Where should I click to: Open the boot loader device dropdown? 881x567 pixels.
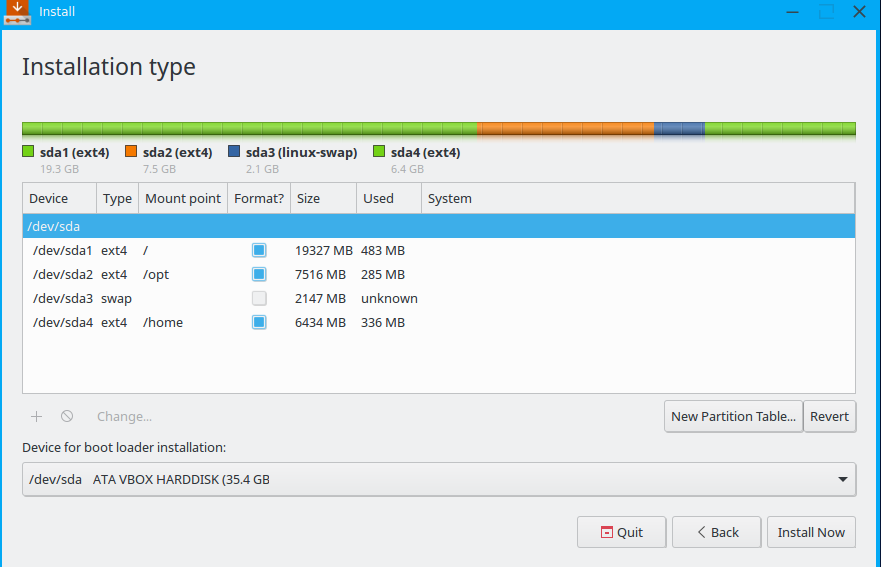pyautogui.click(x=439, y=479)
